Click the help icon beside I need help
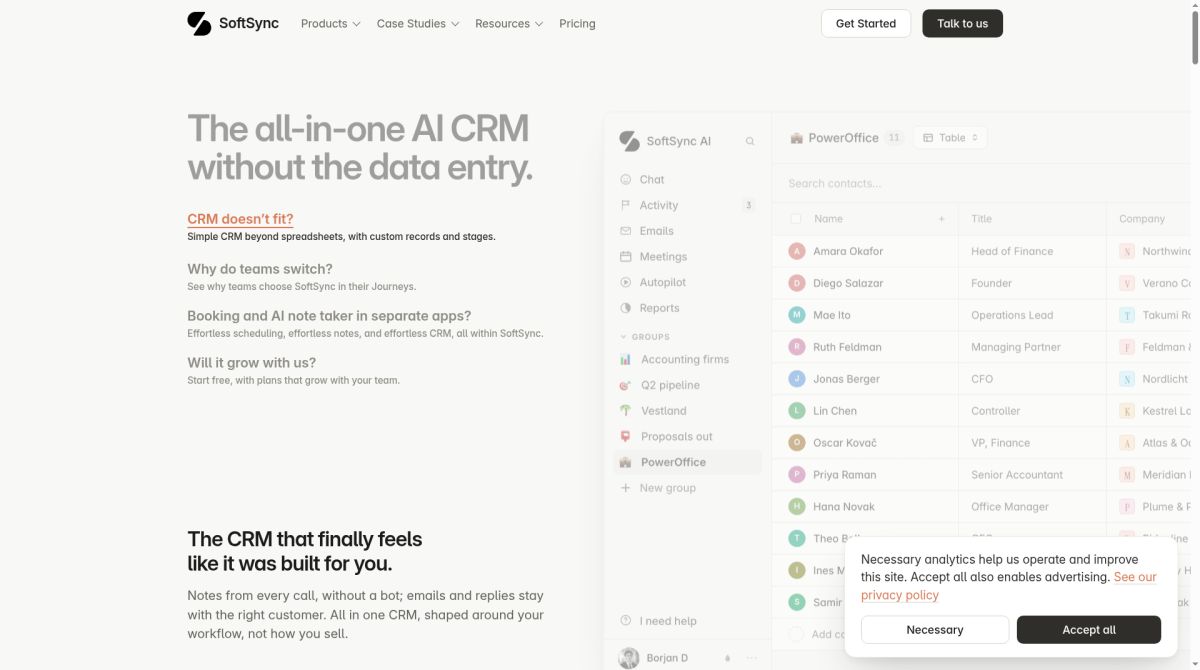Screen dimensions: 1200x670 coord(626,620)
